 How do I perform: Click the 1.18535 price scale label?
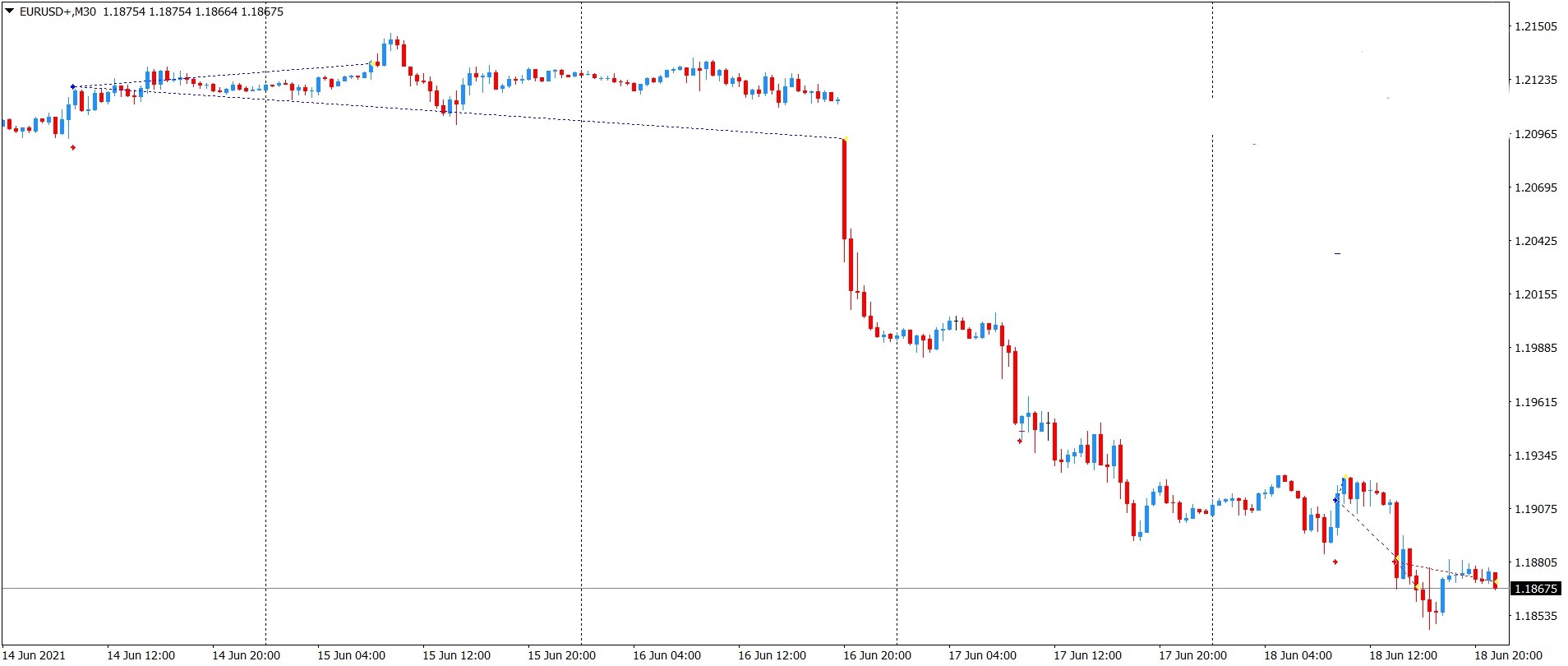coord(1535,616)
